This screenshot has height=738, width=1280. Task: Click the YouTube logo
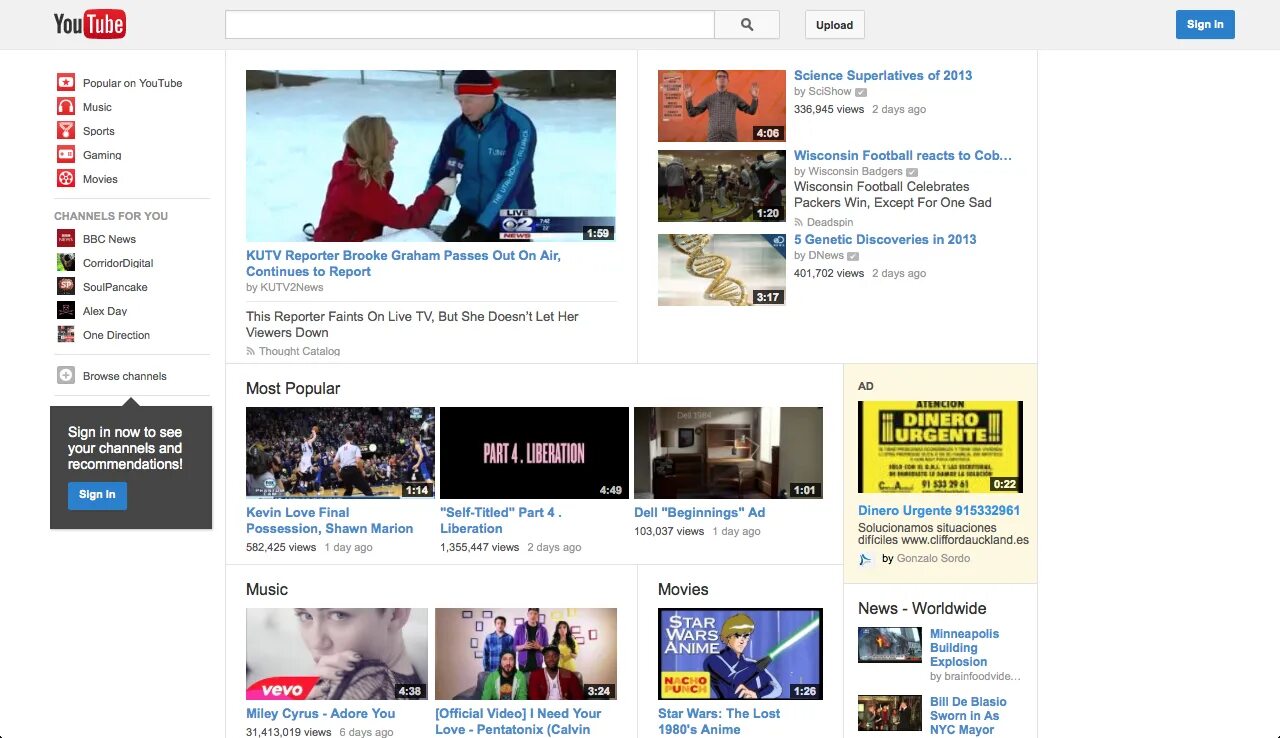click(90, 24)
